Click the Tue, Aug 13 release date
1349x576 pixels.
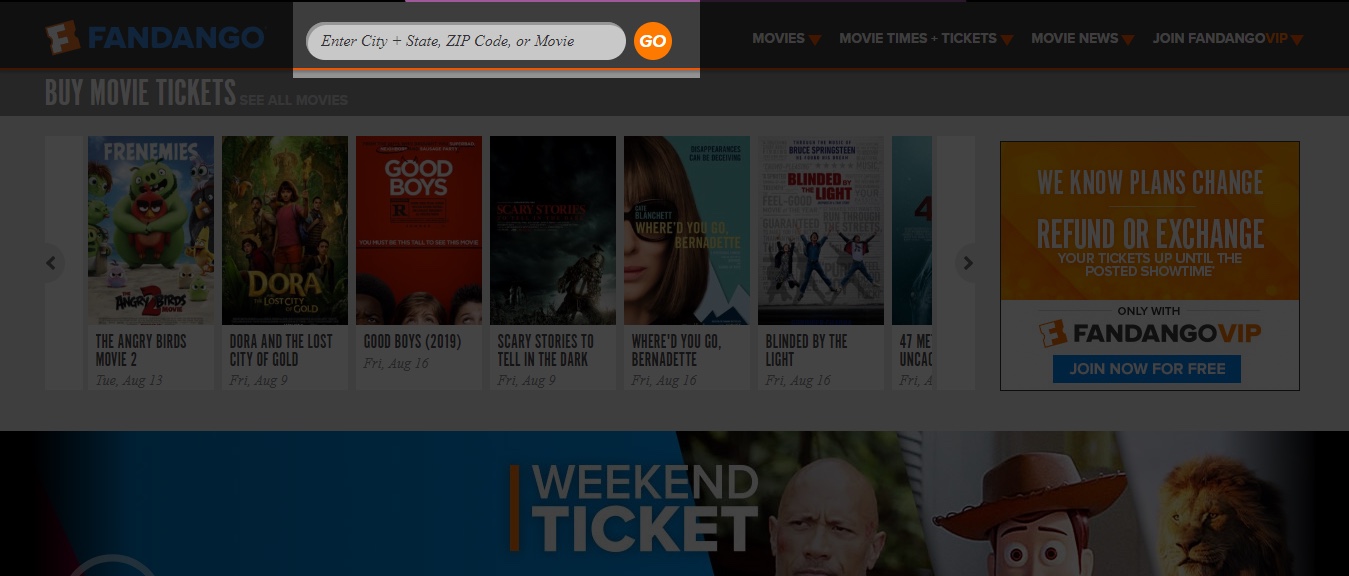pos(129,381)
